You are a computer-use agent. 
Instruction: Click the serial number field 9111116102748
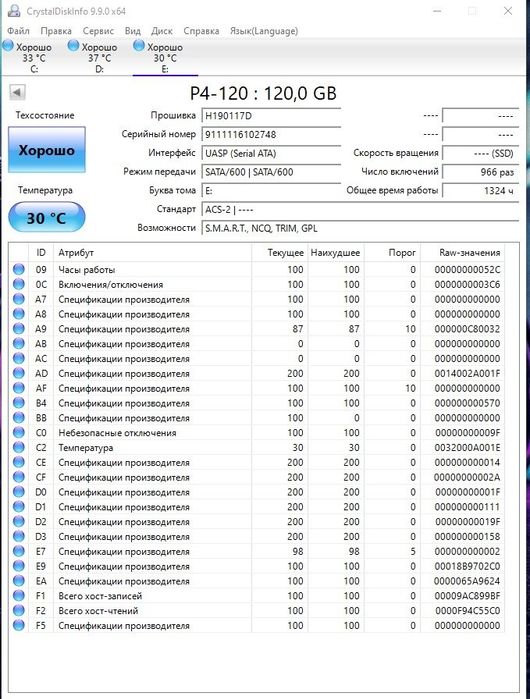(x=271, y=135)
